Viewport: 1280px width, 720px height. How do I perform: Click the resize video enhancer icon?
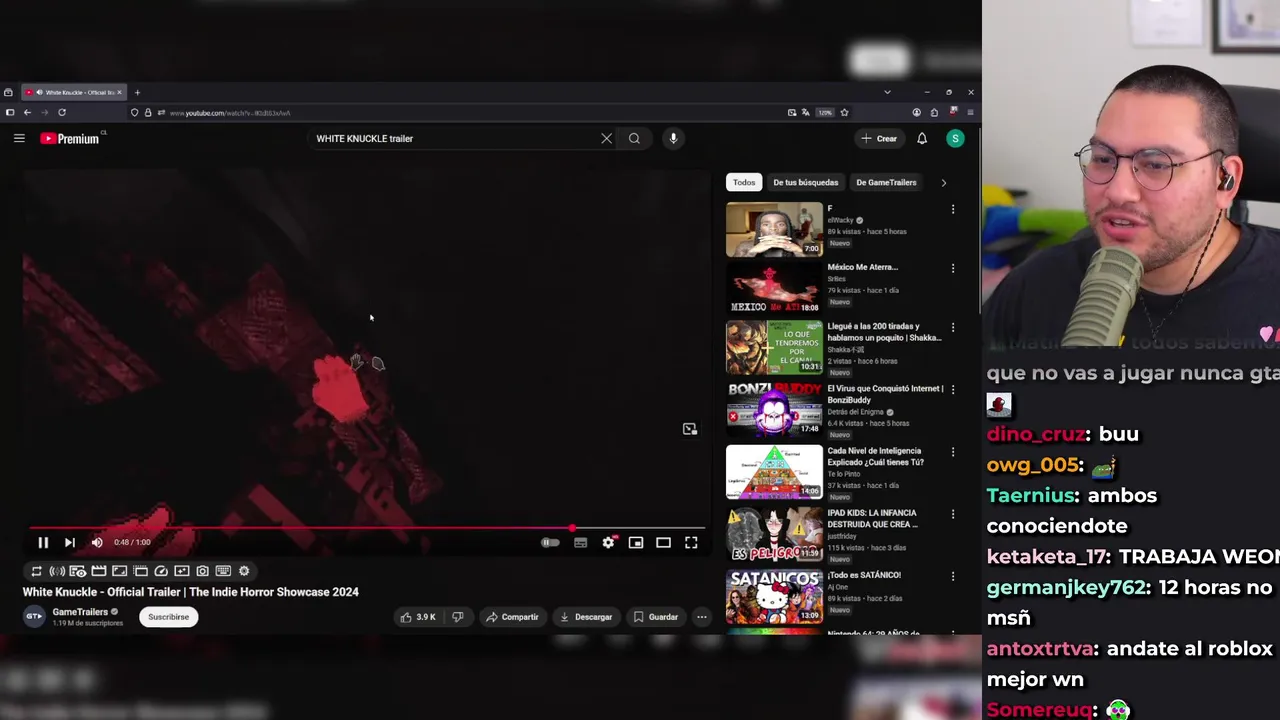[x=120, y=571]
